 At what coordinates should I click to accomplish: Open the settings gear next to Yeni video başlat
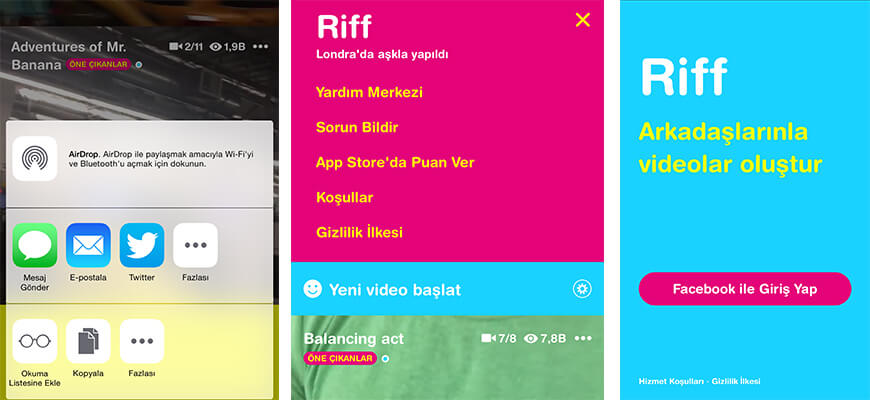[582, 289]
